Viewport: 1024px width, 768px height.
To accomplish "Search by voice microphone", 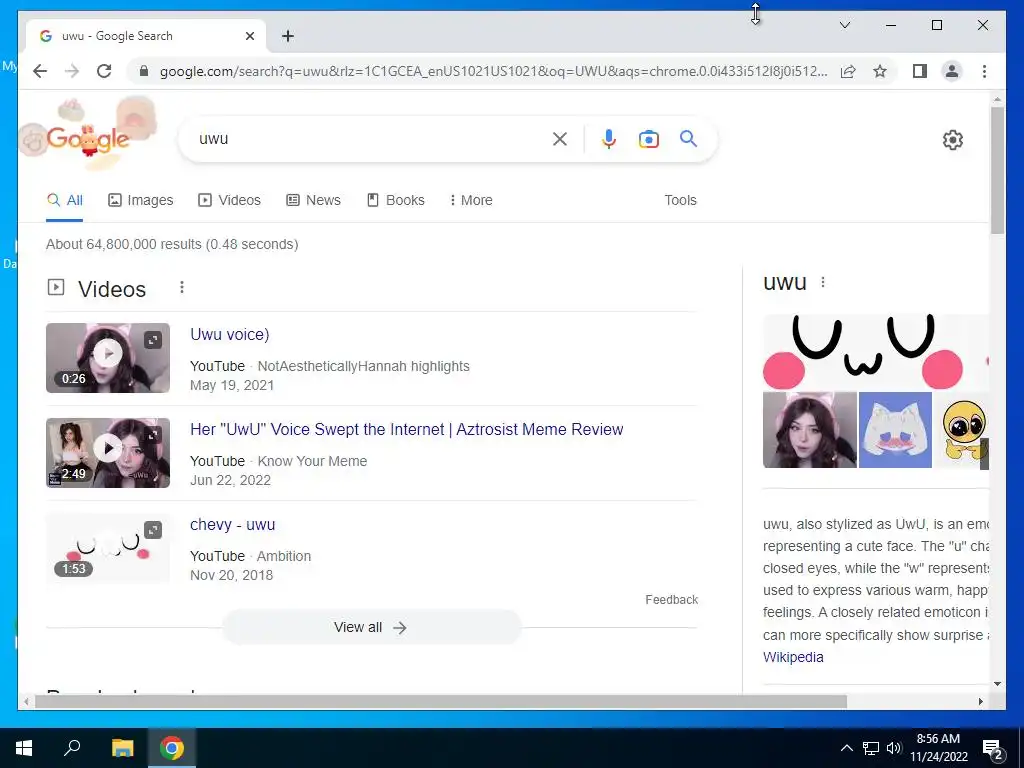I will pyautogui.click(x=609, y=138).
